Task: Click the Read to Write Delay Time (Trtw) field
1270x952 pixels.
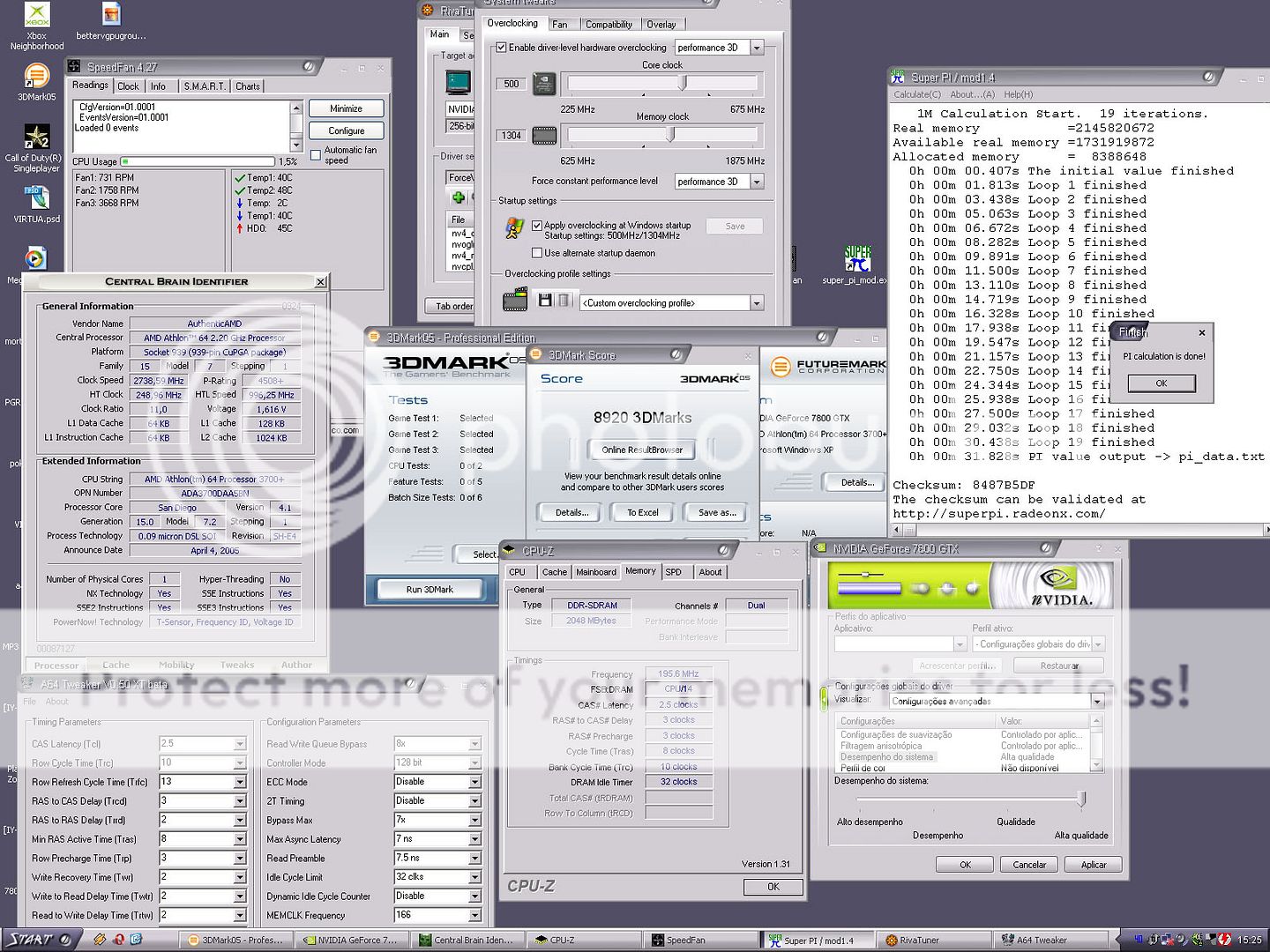Action: (196, 915)
